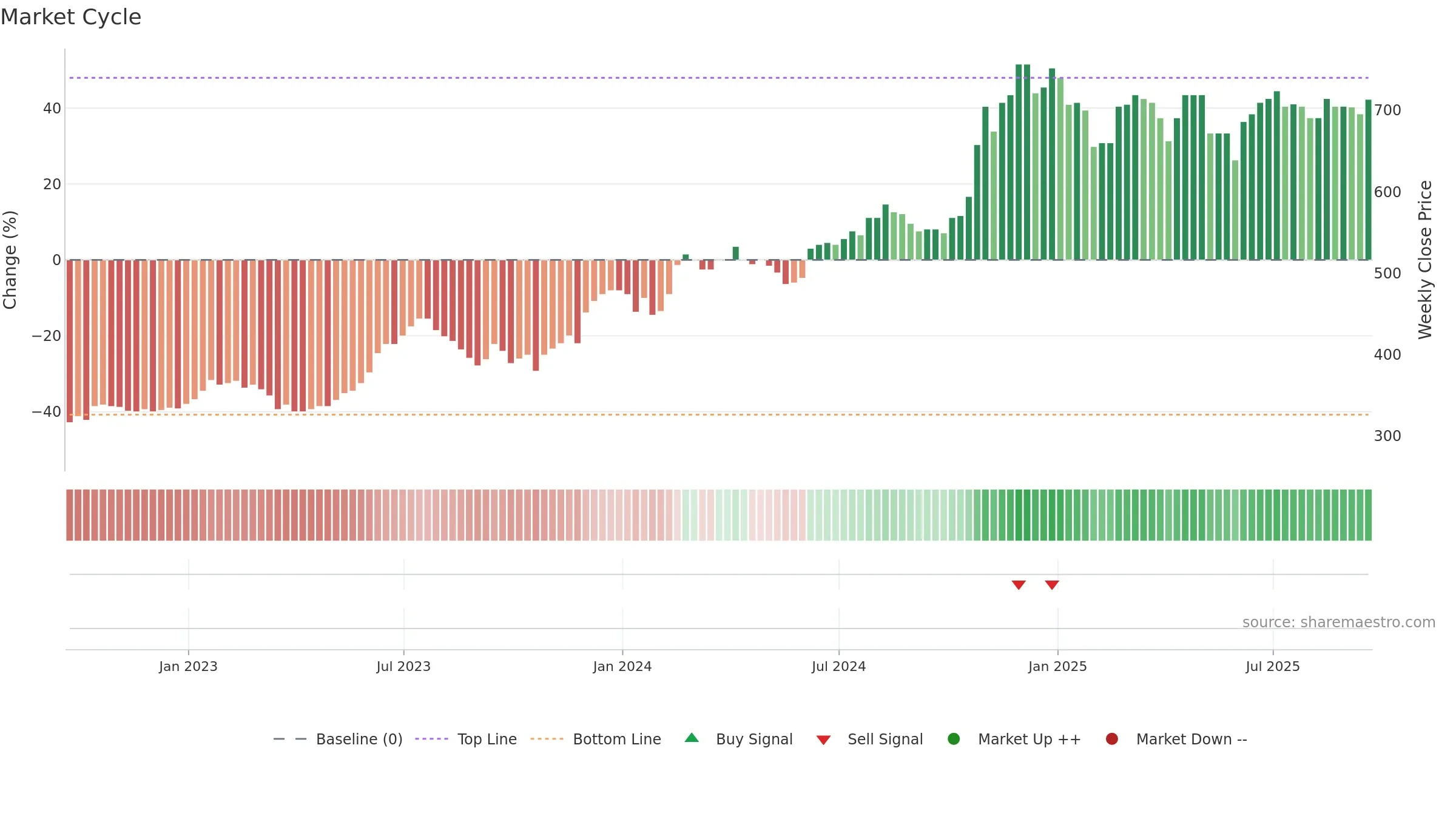Click the 300 tick on price axis
The width and height of the screenshot is (1456, 819).
pyautogui.click(x=1387, y=436)
